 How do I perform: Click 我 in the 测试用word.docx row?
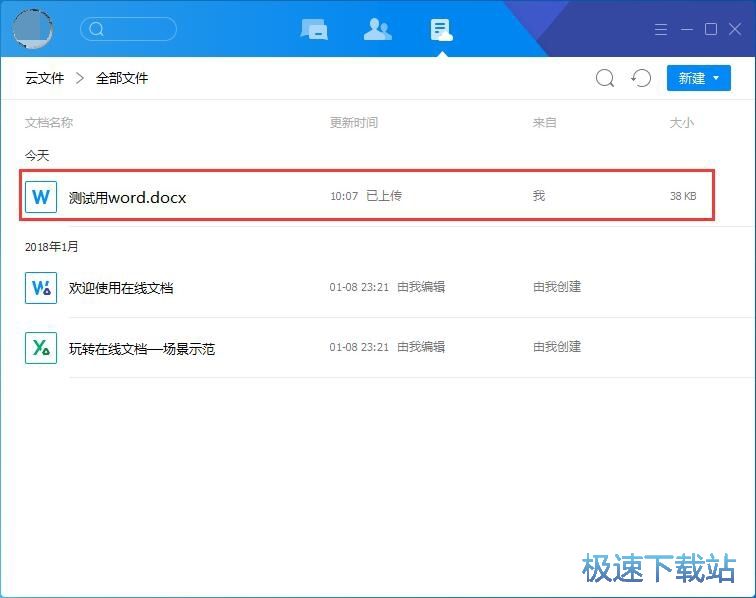tap(539, 196)
